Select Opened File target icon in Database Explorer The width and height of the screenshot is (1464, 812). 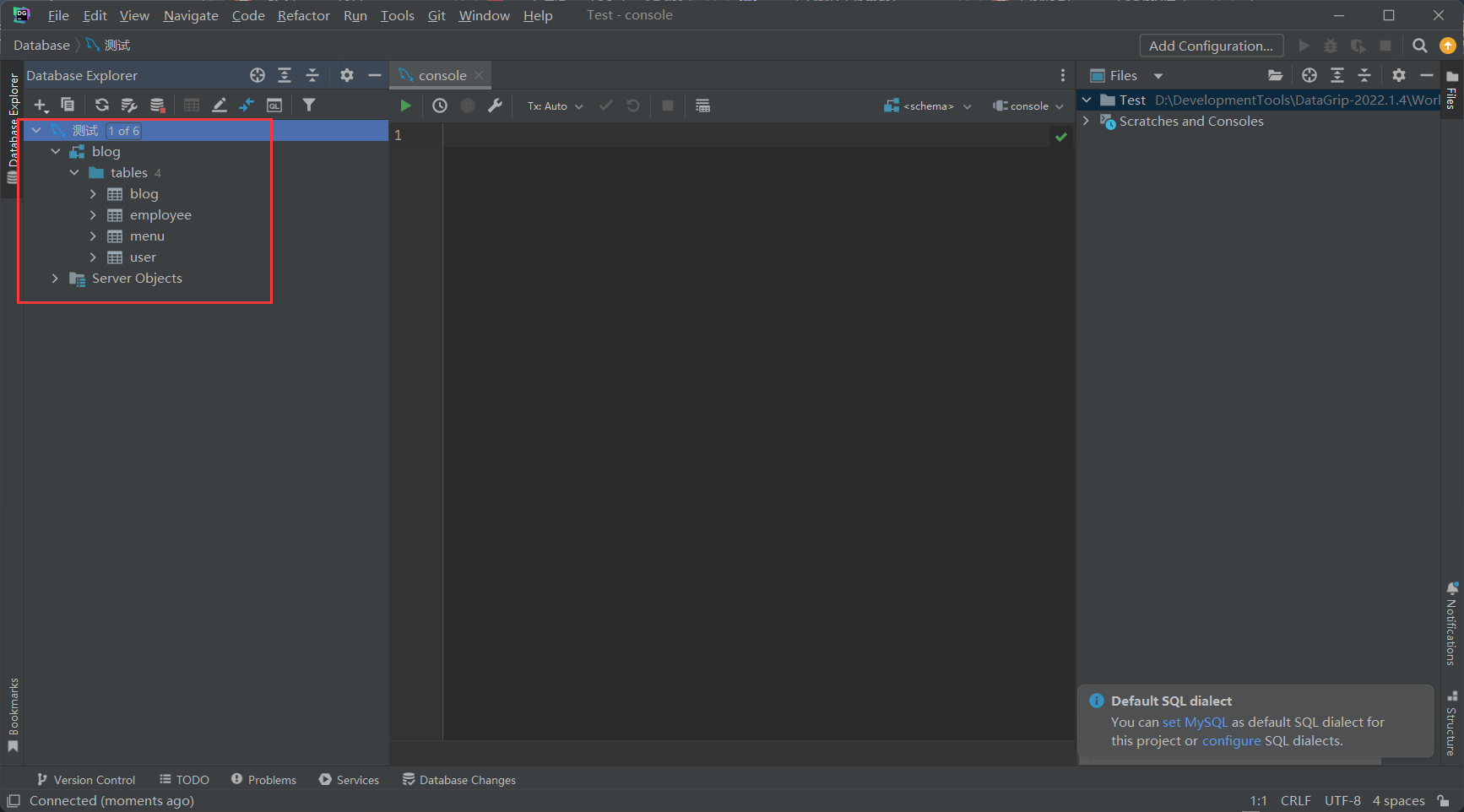point(258,75)
